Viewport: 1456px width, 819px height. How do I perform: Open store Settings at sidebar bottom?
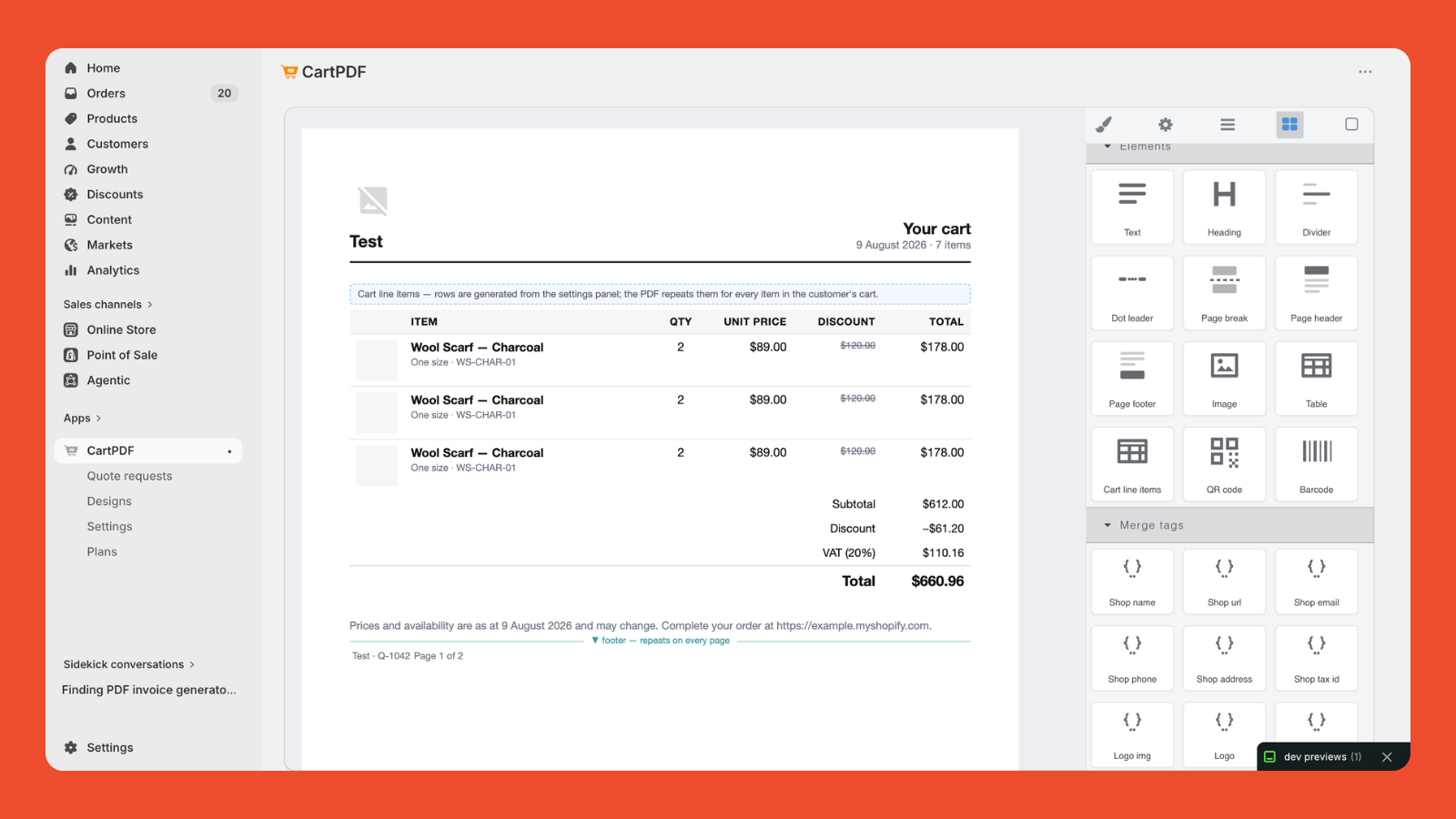click(x=150, y=747)
